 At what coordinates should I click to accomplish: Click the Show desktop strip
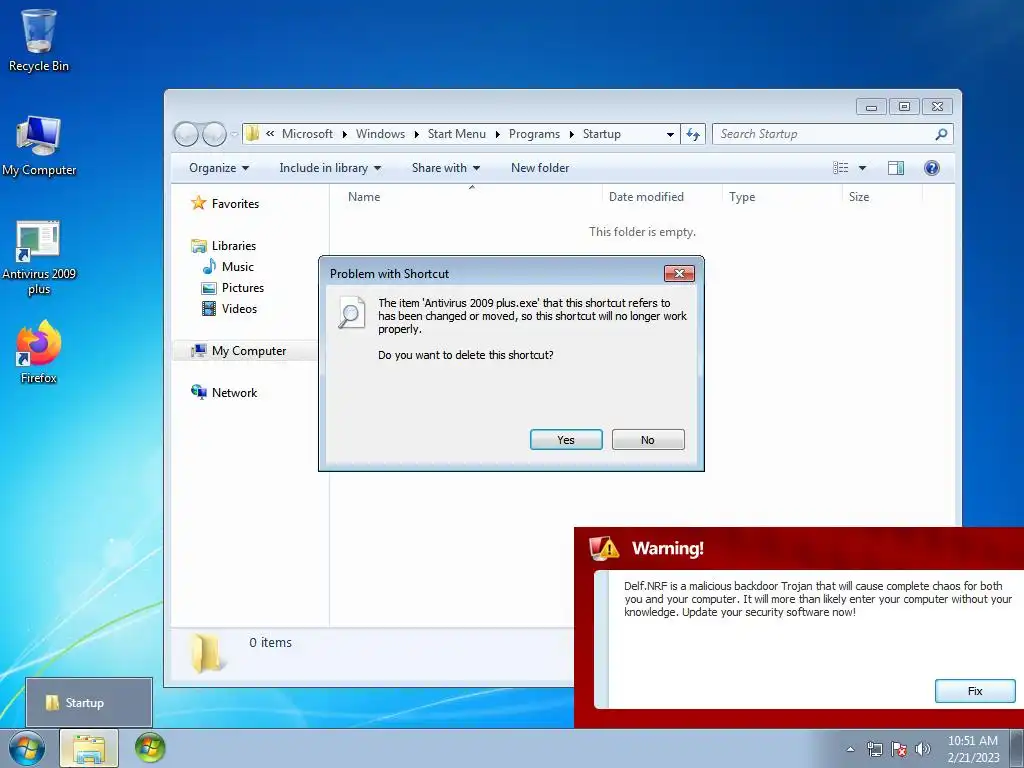pyautogui.click(x=1017, y=749)
